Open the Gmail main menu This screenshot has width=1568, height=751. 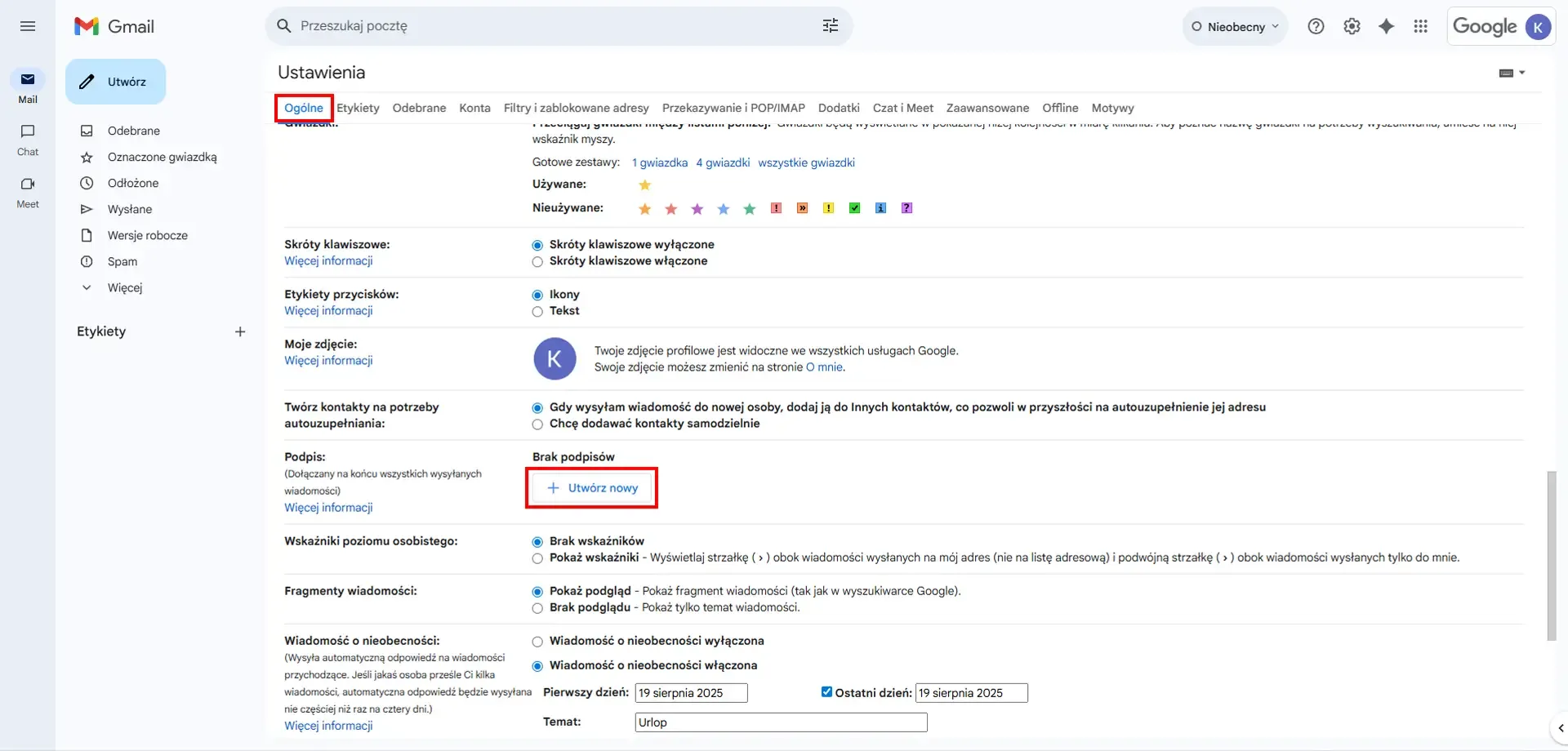(x=28, y=25)
